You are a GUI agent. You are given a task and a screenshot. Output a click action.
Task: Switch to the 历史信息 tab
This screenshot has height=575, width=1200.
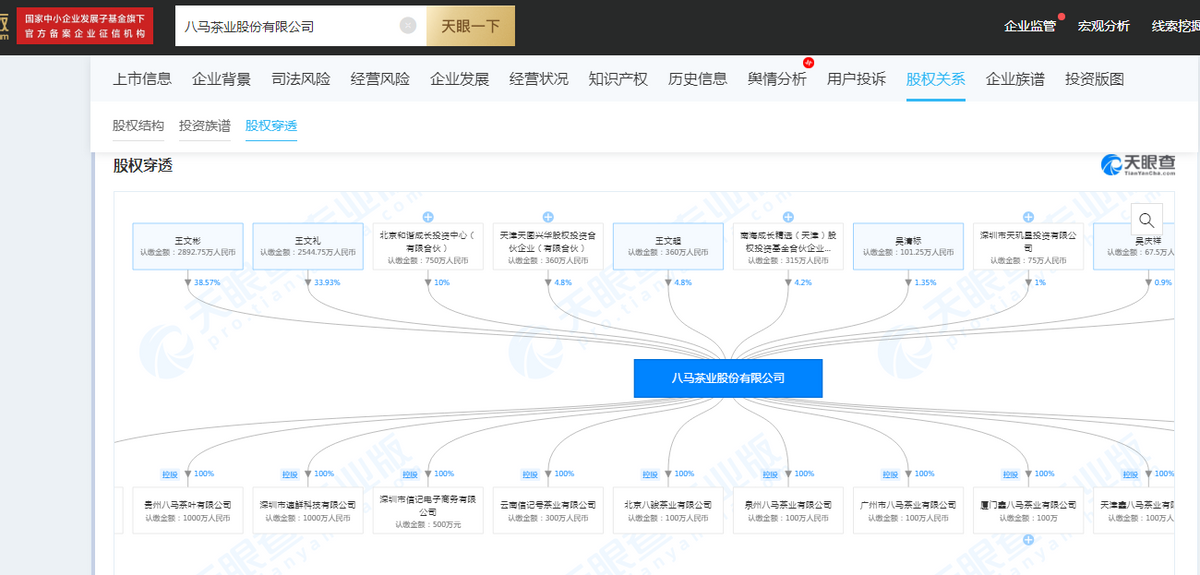pos(698,79)
